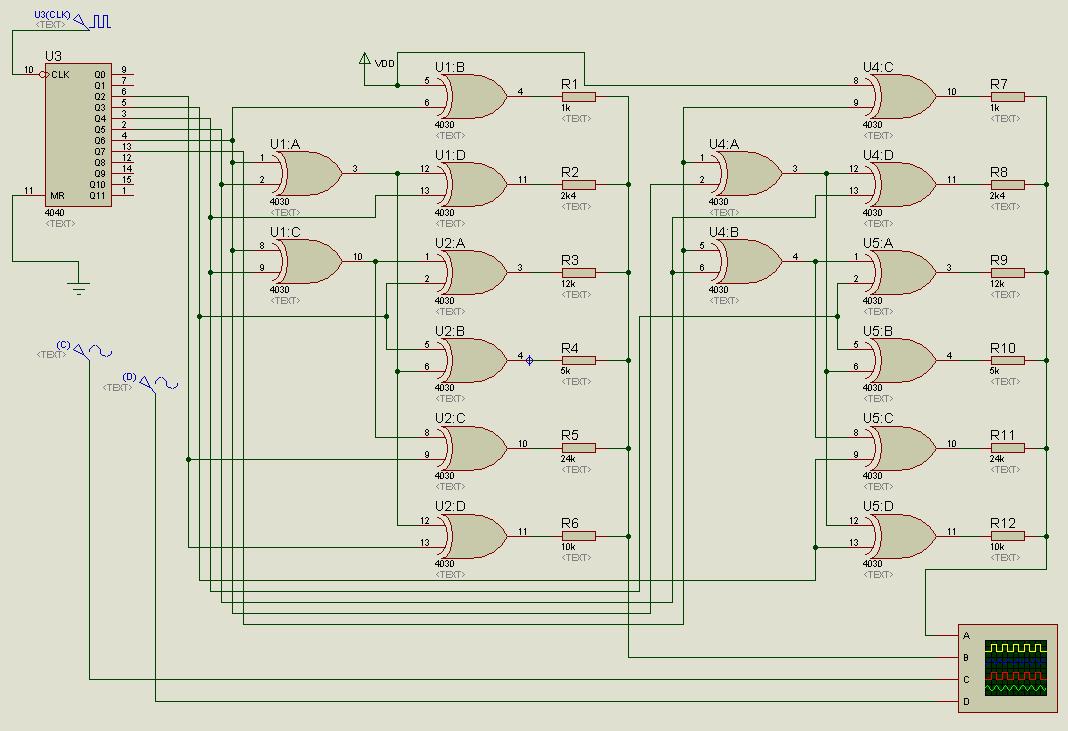1068x731 pixels.
Task: Click oscilloscope channel A terminal
Action: pyautogui.click(x=966, y=636)
